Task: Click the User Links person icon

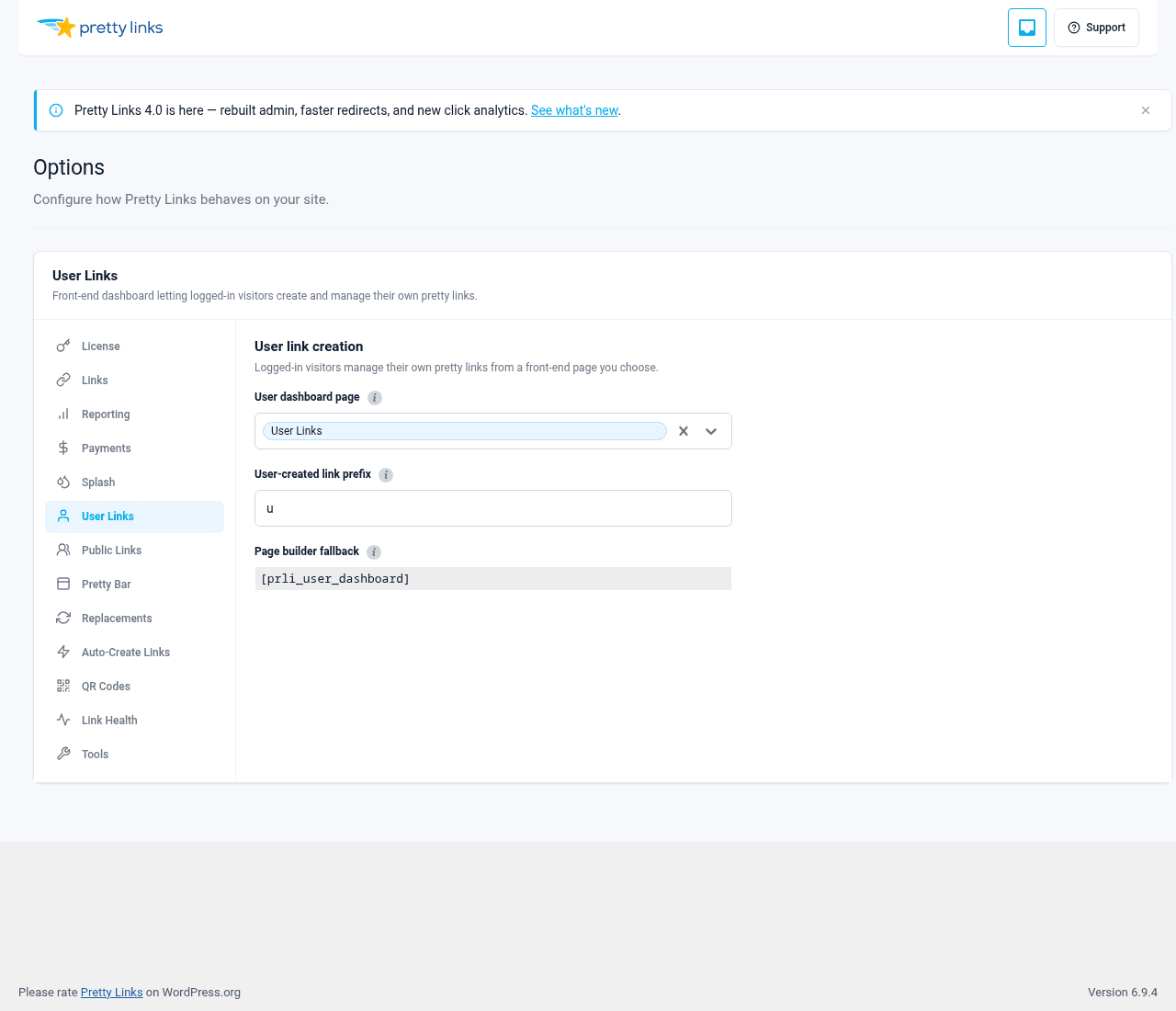Action: (x=63, y=517)
